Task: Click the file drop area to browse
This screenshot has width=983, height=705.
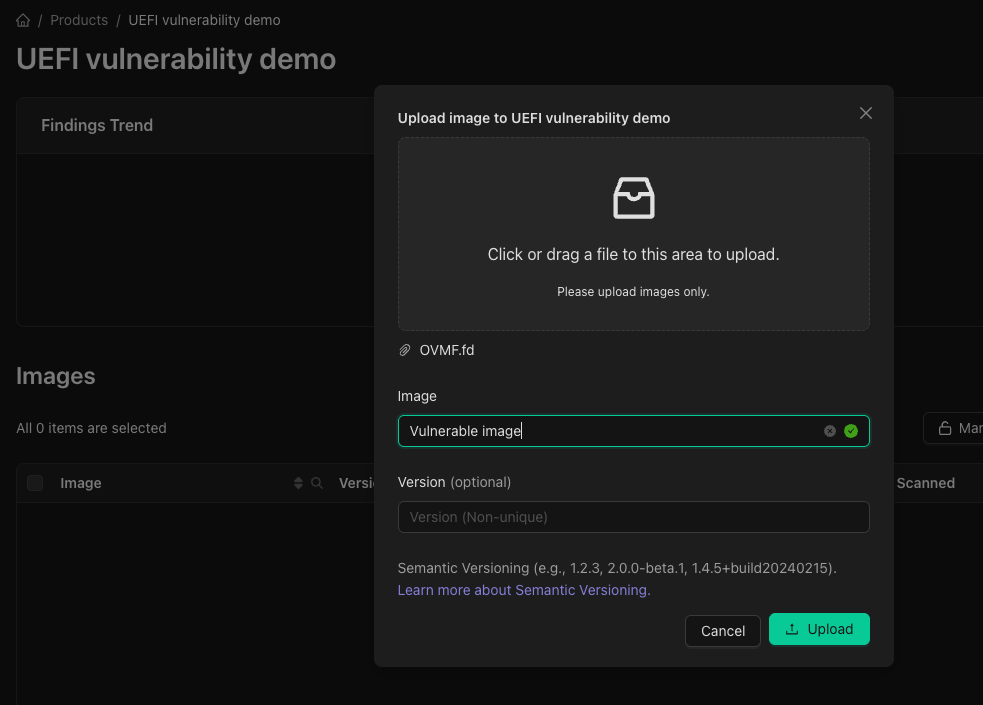Action: [x=633, y=254]
